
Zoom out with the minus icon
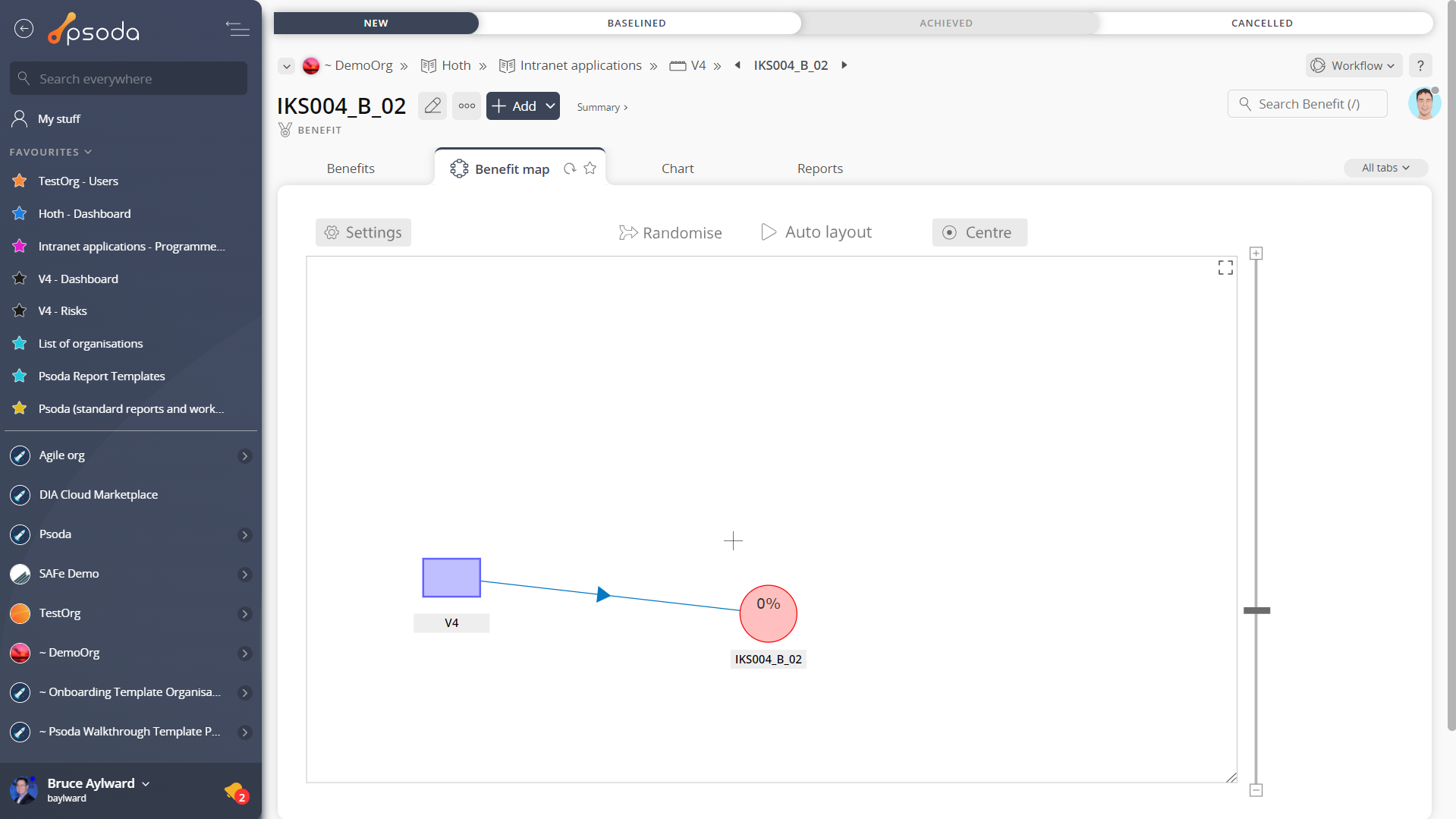coord(1256,790)
